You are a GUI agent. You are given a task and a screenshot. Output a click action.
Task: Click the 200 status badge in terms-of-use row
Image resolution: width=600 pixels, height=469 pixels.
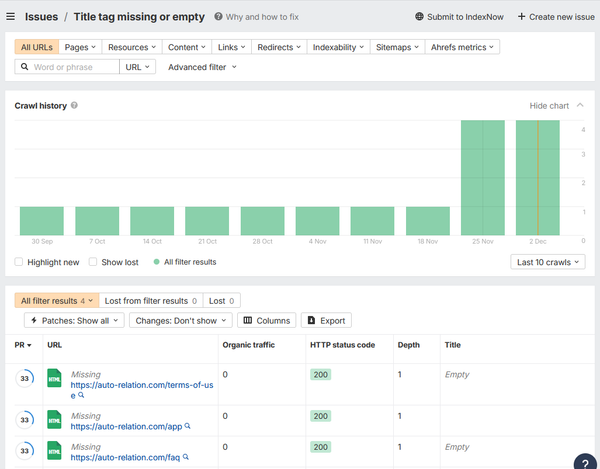(x=321, y=375)
